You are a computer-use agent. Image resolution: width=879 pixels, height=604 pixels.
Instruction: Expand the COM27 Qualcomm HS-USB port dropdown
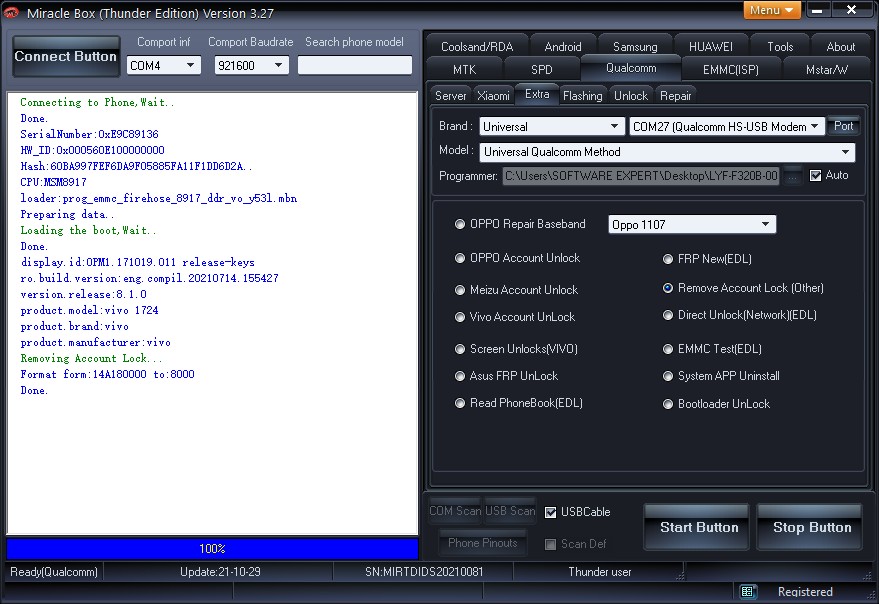click(727, 126)
